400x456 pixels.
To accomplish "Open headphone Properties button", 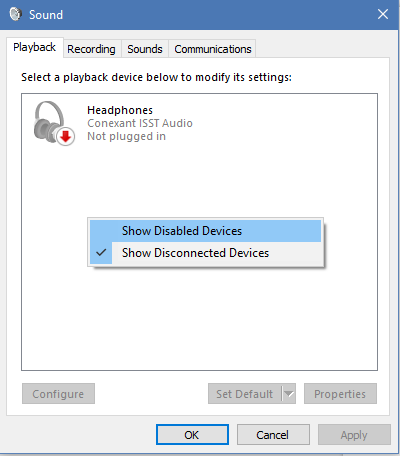I will [x=340, y=394].
